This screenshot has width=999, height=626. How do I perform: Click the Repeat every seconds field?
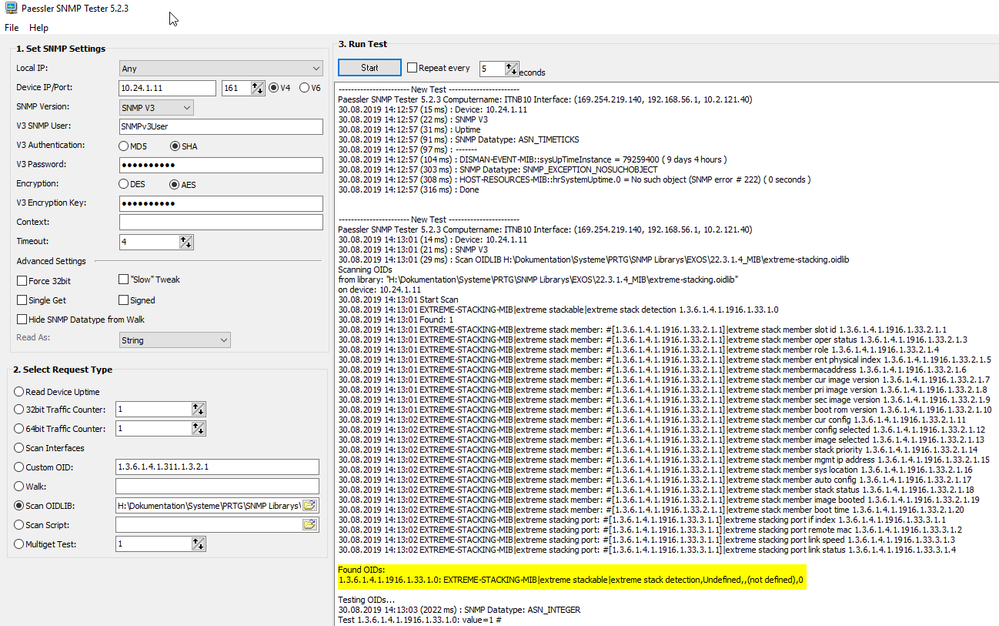[492, 69]
